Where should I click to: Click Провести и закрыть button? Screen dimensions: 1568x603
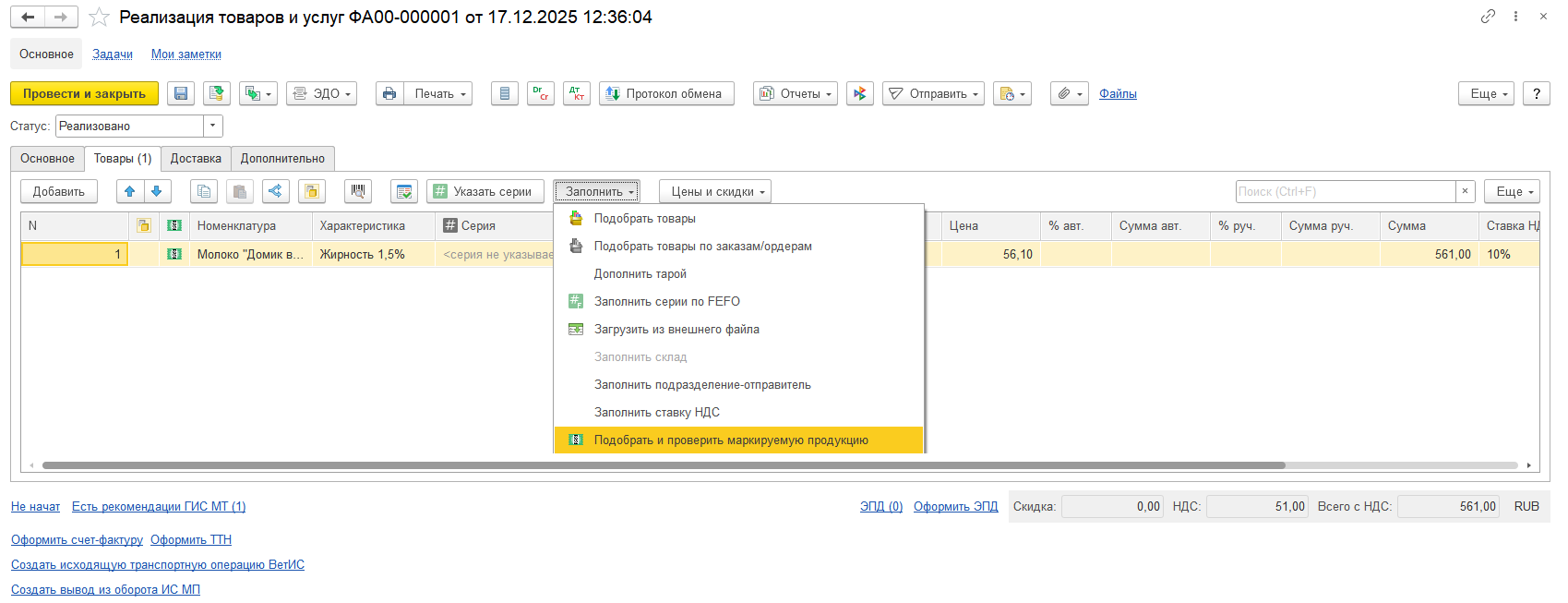[84, 93]
